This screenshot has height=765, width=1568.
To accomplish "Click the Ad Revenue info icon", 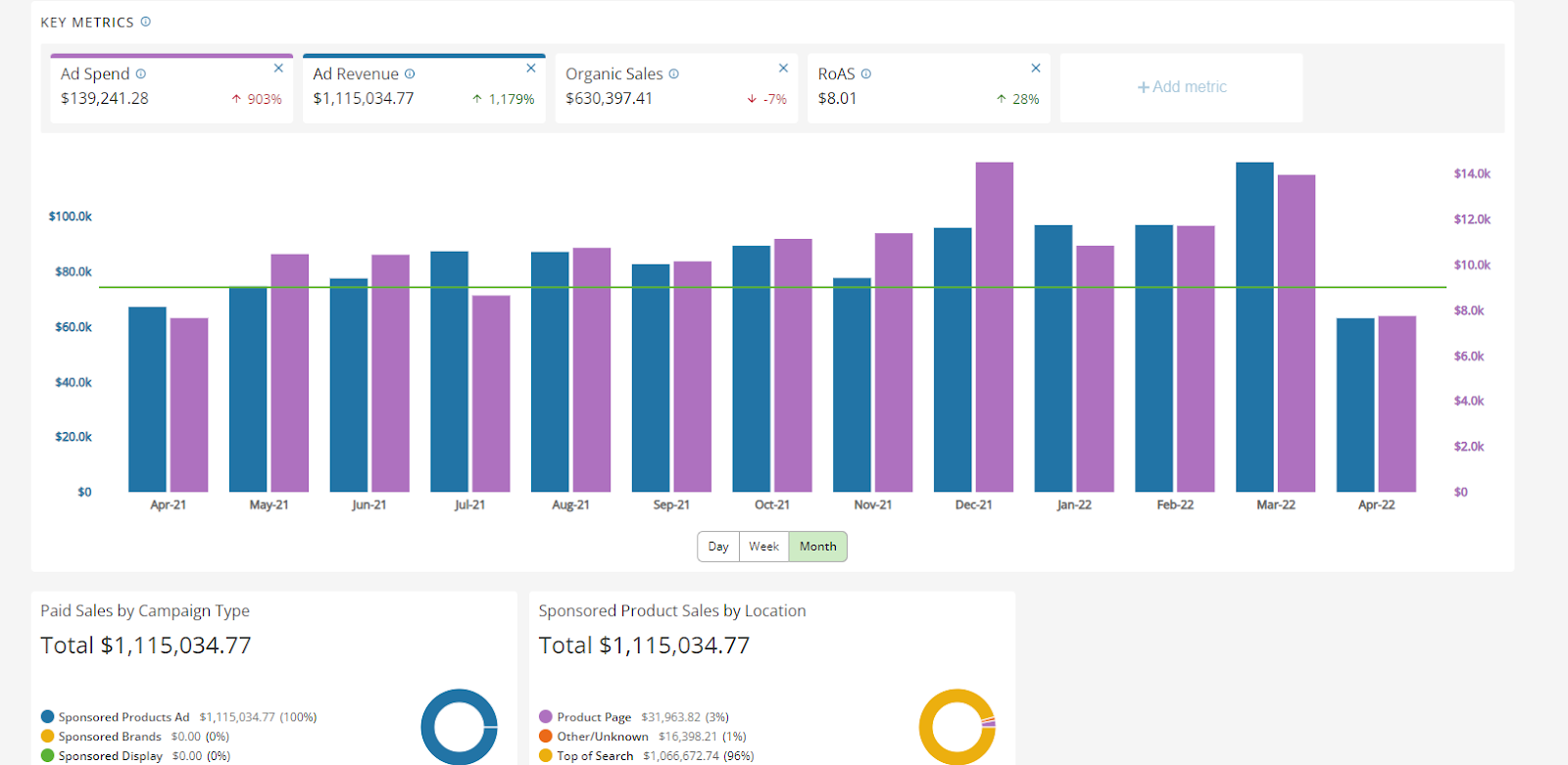I will tap(410, 73).
